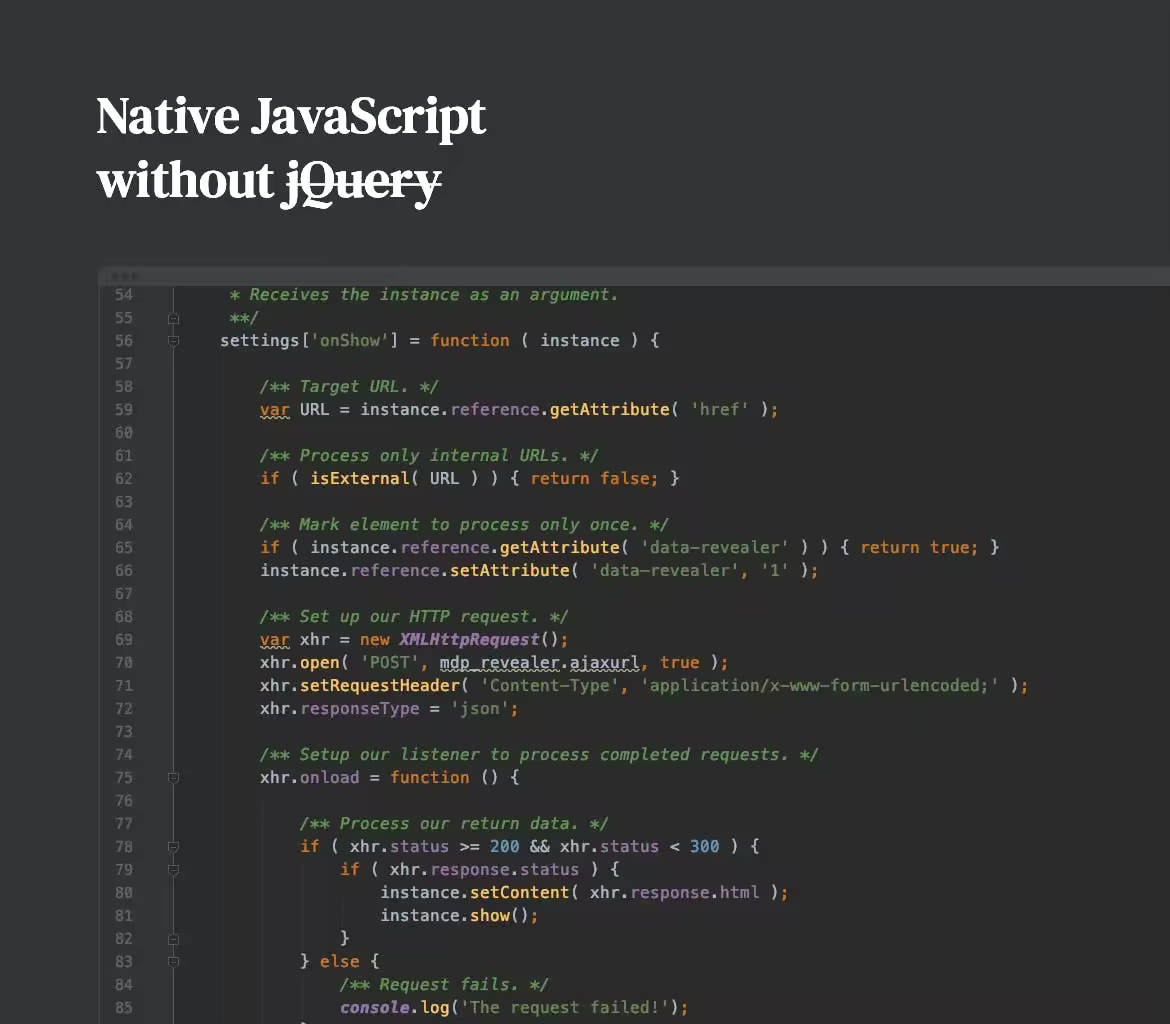Click 'setRequestHeader' on line 71

(x=380, y=686)
